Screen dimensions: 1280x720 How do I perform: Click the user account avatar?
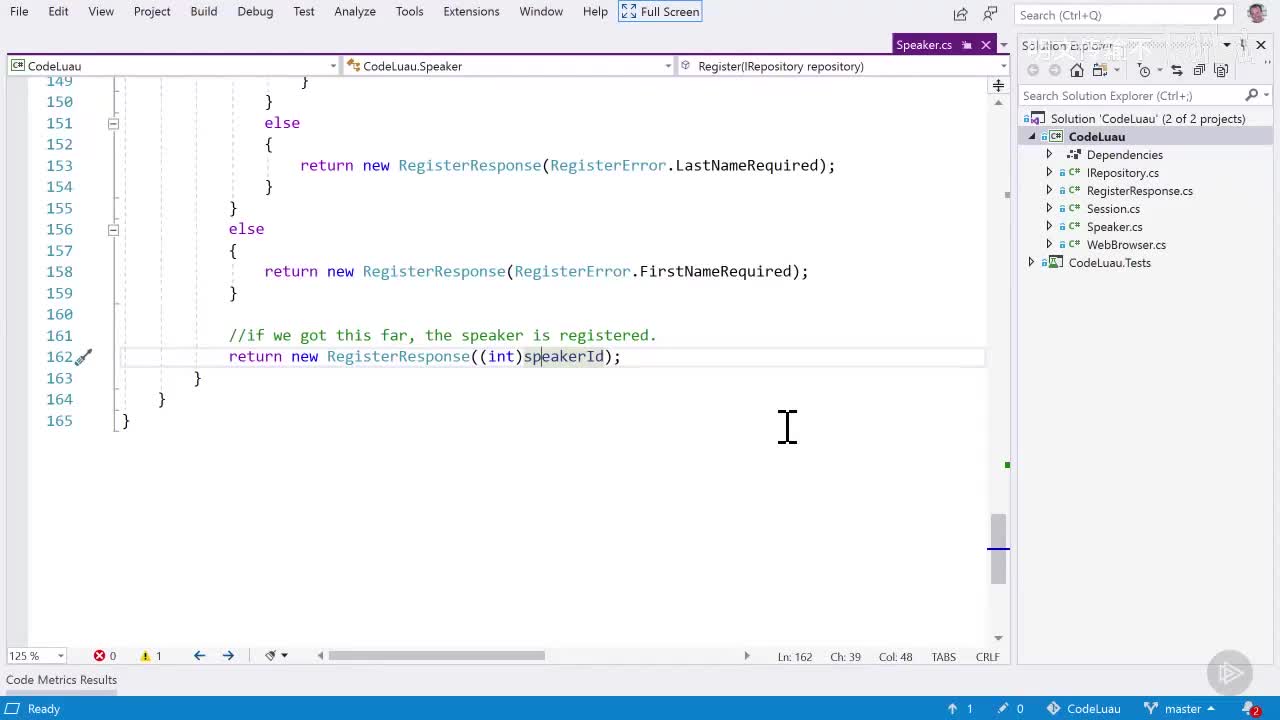(1257, 13)
